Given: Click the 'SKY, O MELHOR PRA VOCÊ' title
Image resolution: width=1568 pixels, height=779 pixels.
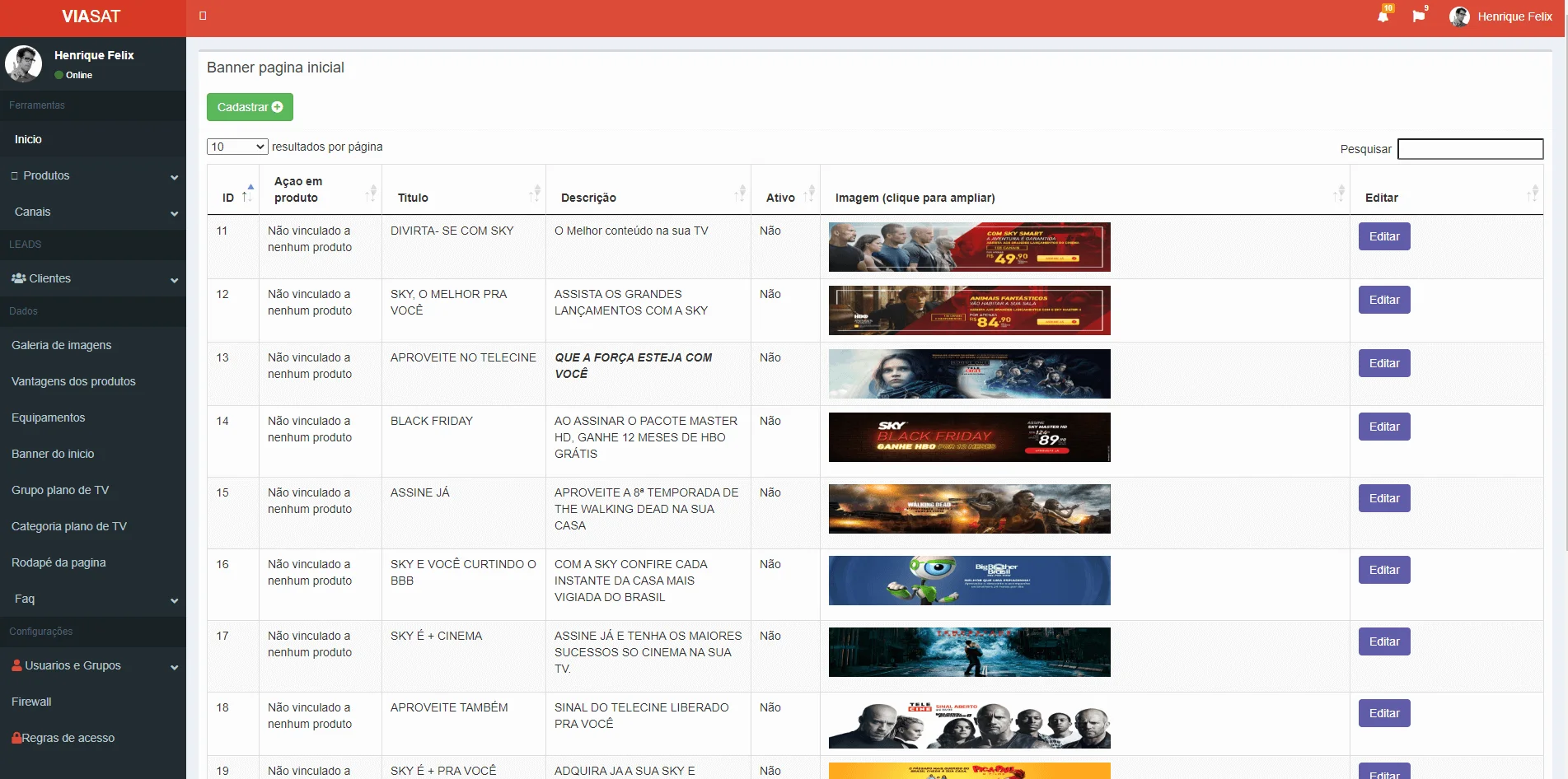Looking at the screenshot, I should point(449,302).
